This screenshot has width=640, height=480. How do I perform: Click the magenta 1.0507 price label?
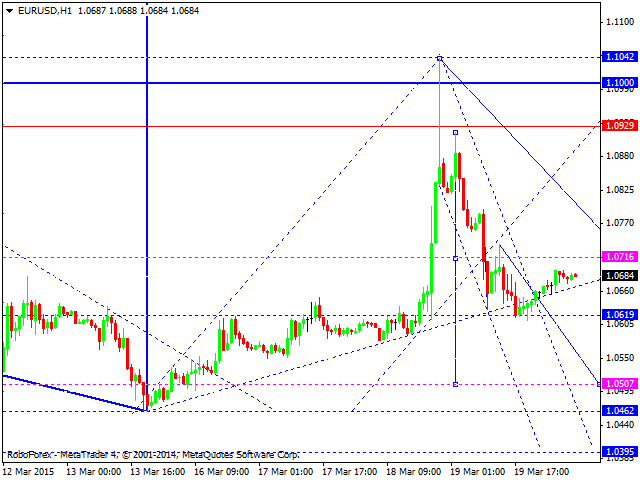pos(620,384)
